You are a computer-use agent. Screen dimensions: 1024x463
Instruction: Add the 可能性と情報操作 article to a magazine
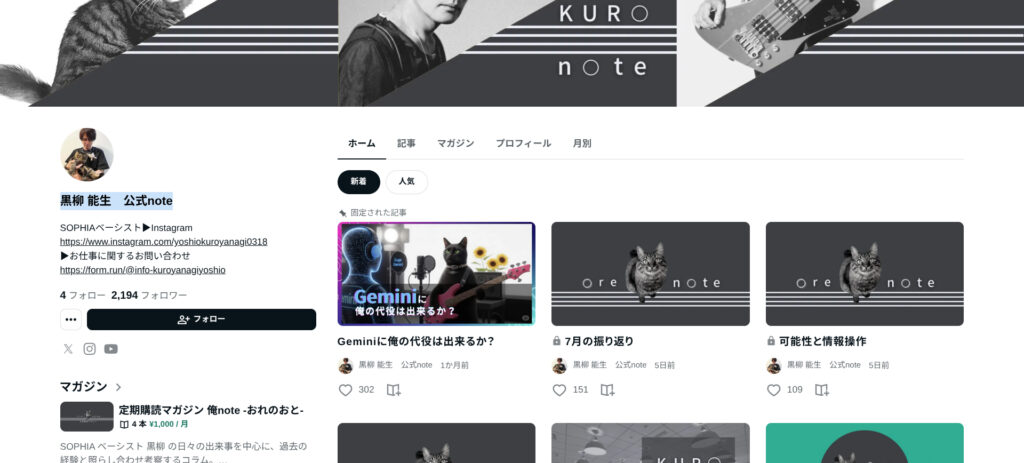(822, 390)
